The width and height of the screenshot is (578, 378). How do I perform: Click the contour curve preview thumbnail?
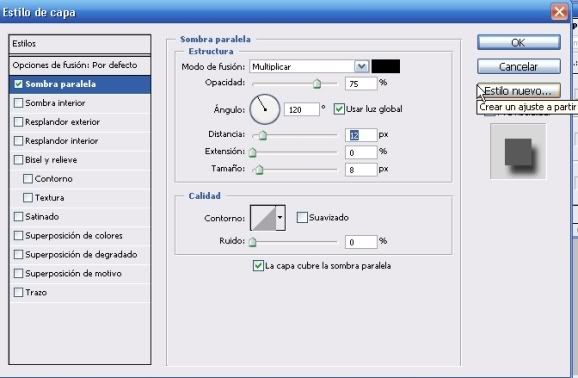263,218
